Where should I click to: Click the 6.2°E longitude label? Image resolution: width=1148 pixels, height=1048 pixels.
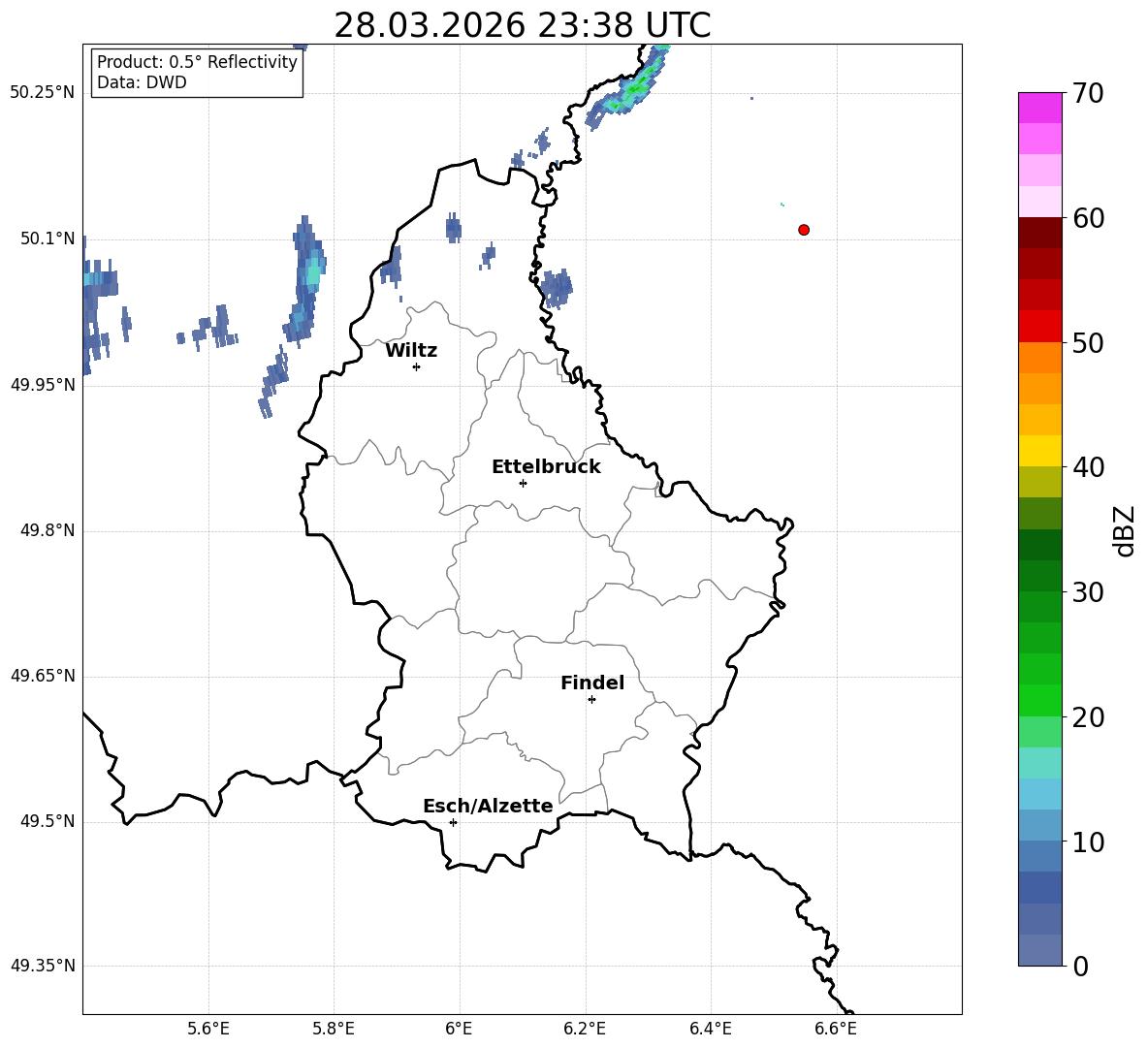click(585, 1029)
